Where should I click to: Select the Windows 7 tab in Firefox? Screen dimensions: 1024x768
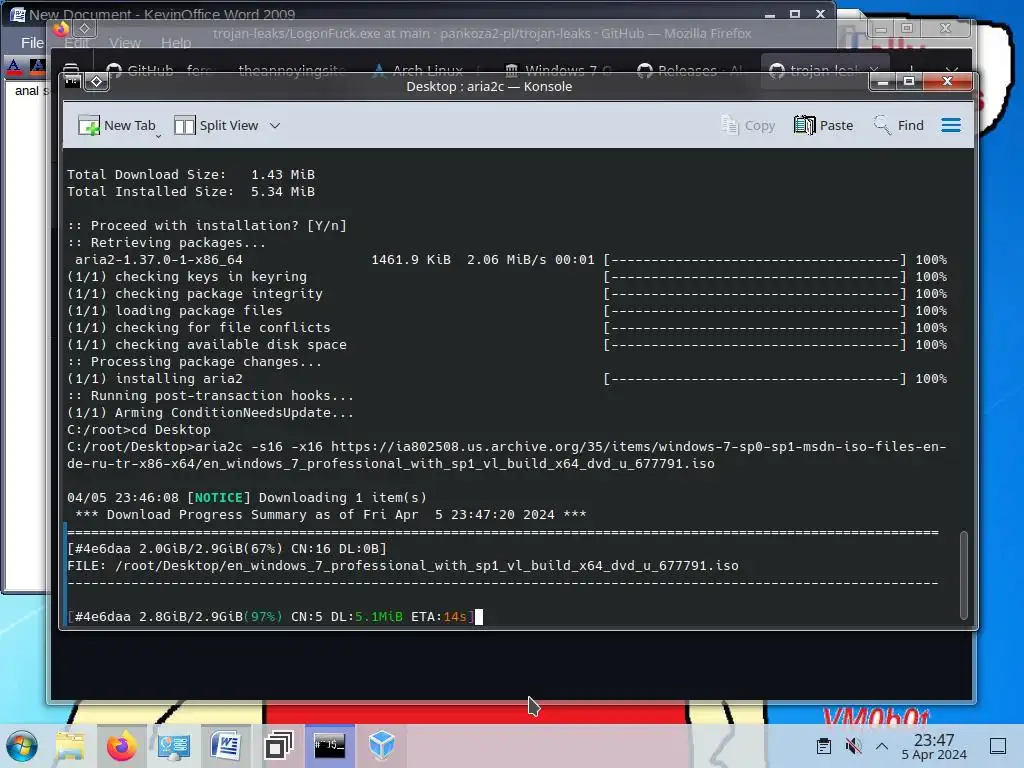558,70
